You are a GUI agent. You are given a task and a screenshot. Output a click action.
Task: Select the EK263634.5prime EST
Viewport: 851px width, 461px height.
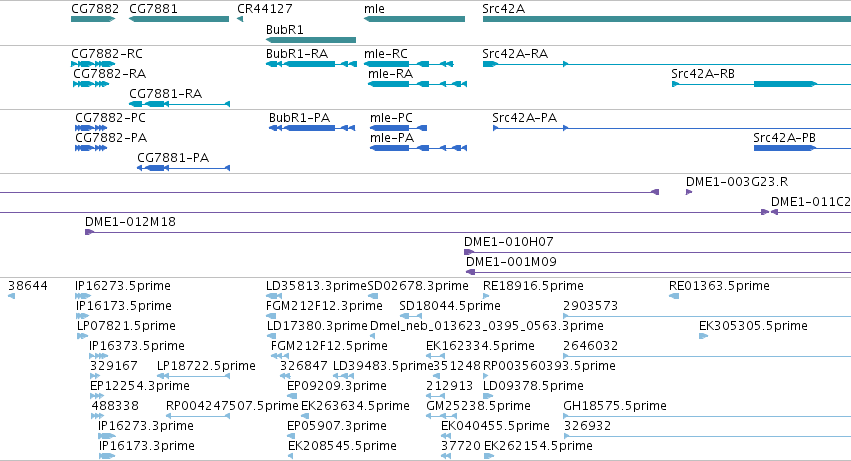pyautogui.click(x=306, y=416)
